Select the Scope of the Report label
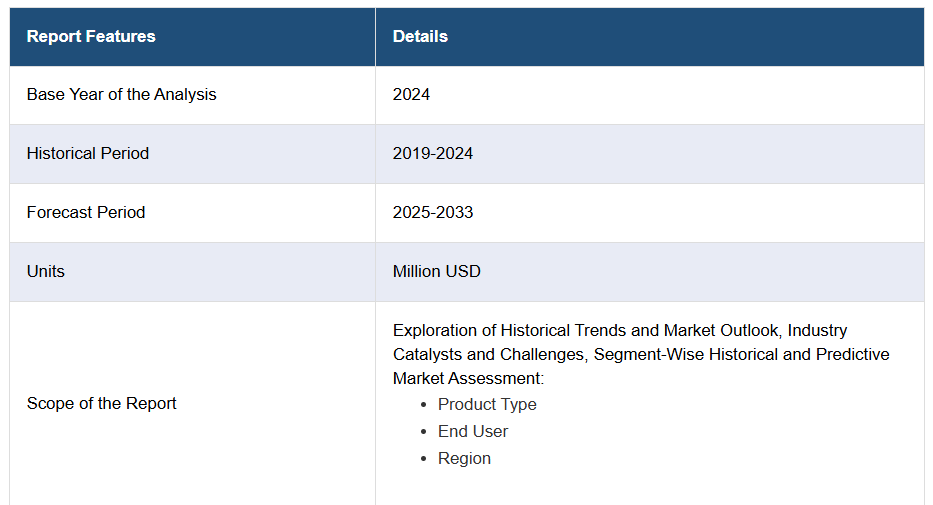Viewport: 933px width, 505px height. (x=102, y=403)
